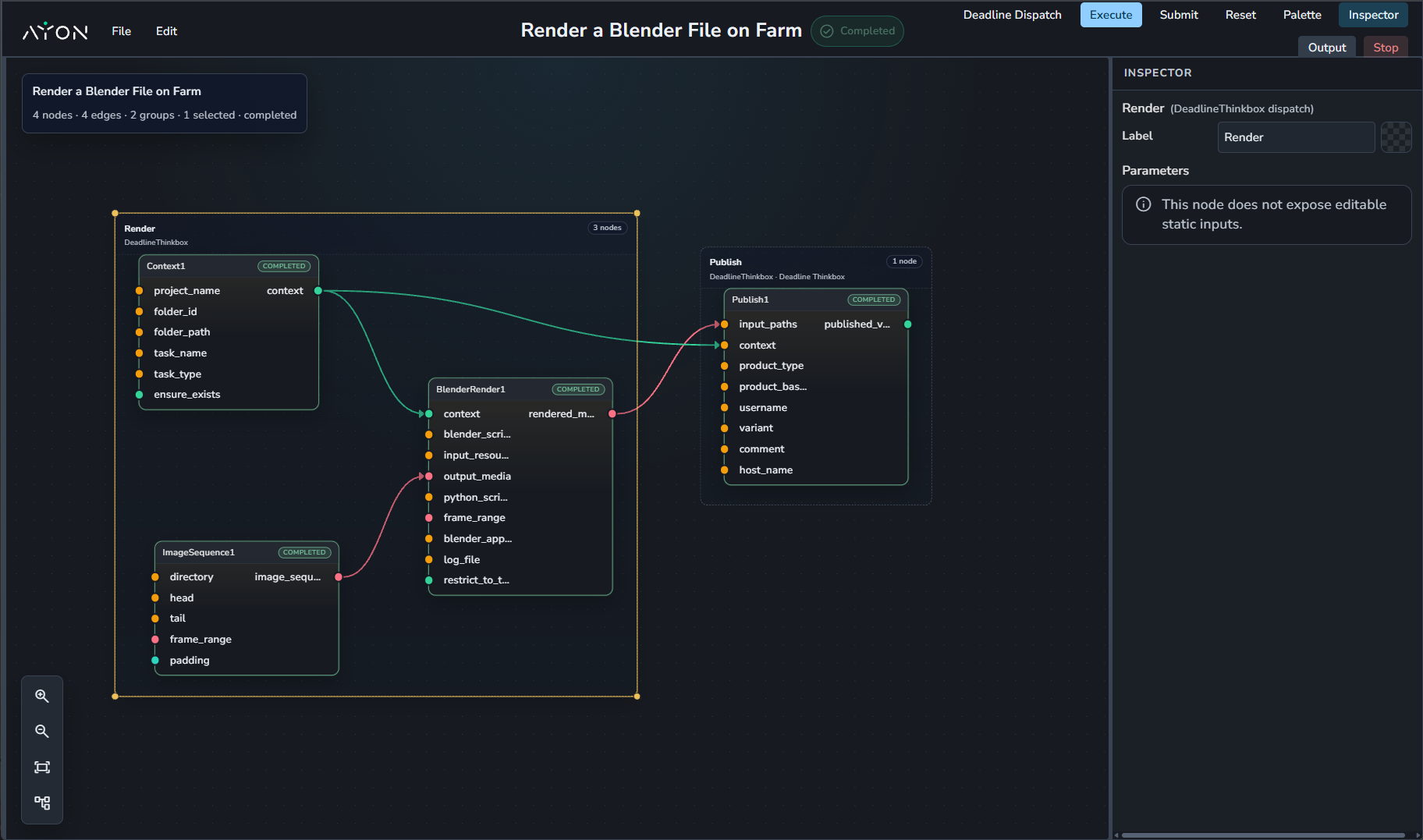Zoom in on the canvas
Screen dimensions: 1423x840
pos(42,696)
